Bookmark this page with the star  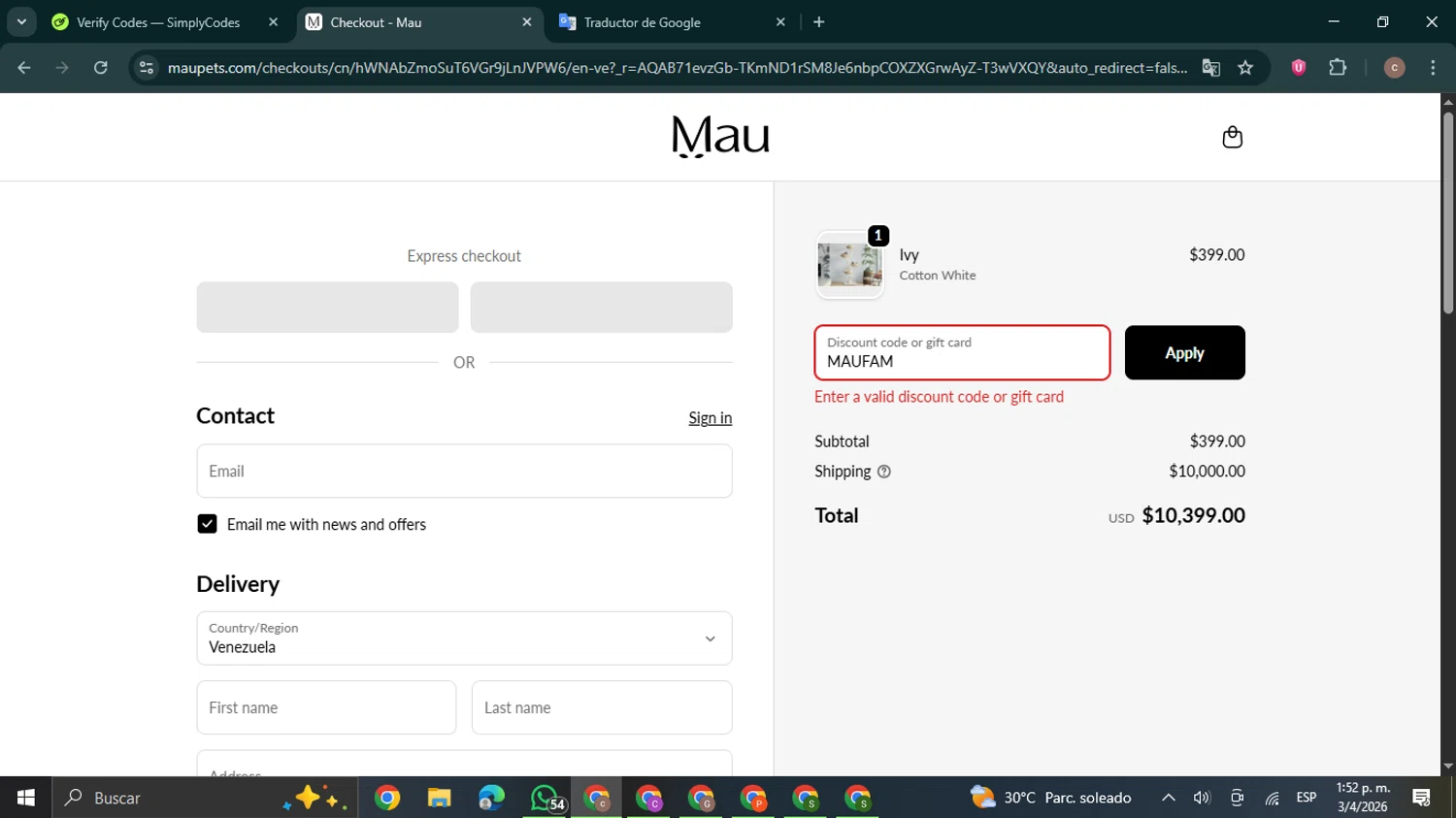(1245, 68)
